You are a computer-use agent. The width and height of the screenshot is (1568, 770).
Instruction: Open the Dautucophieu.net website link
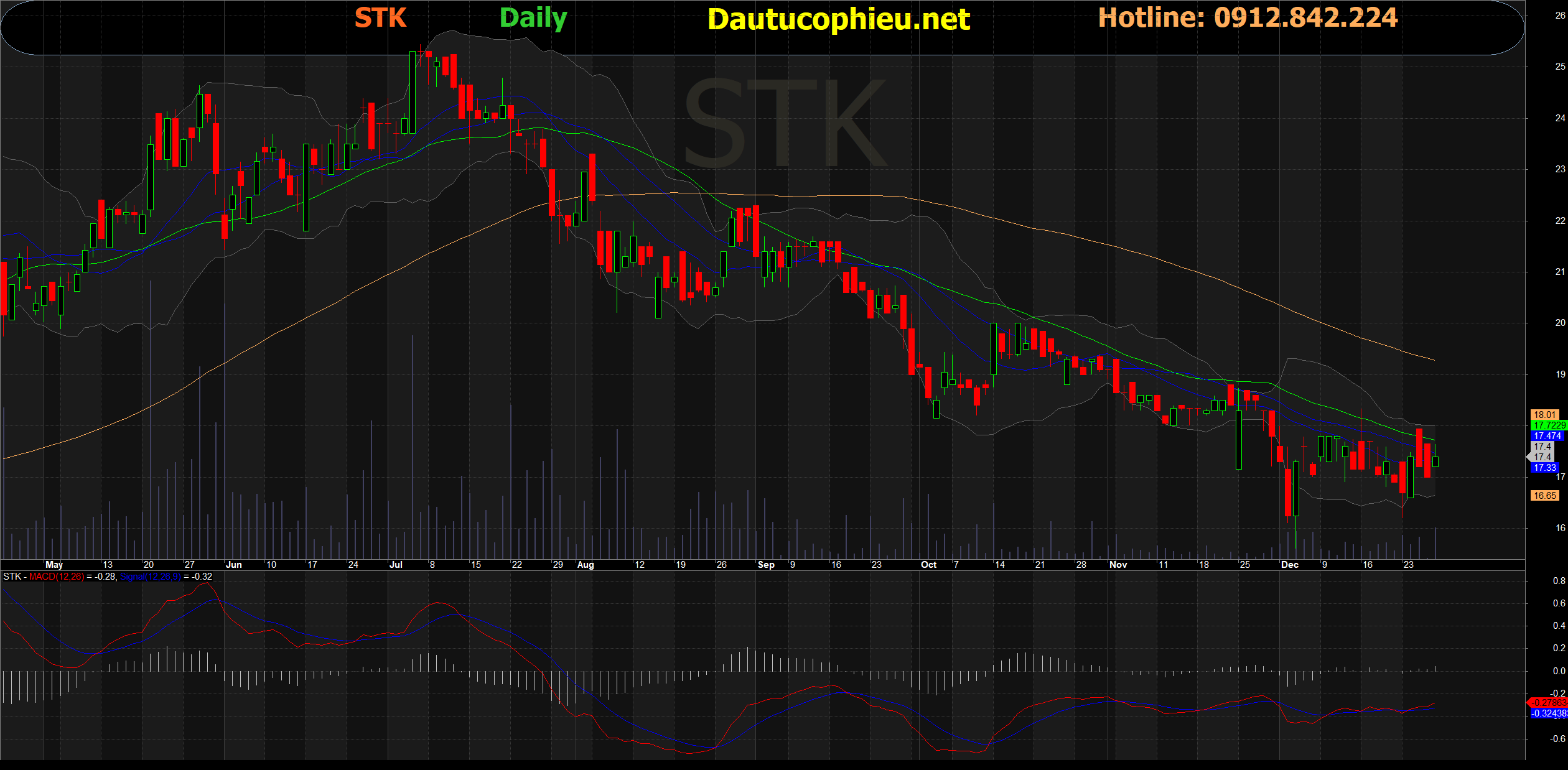click(x=838, y=20)
